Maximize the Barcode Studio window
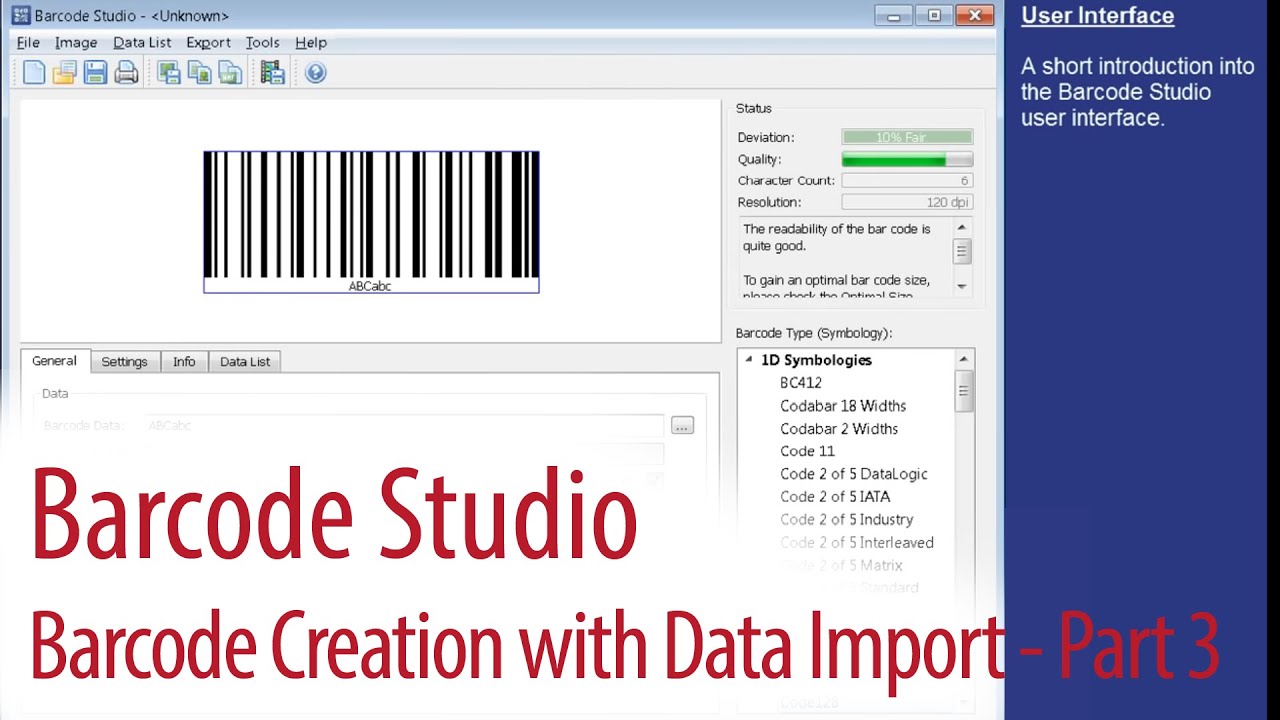The height and width of the screenshot is (720, 1280). click(x=934, y=15)
